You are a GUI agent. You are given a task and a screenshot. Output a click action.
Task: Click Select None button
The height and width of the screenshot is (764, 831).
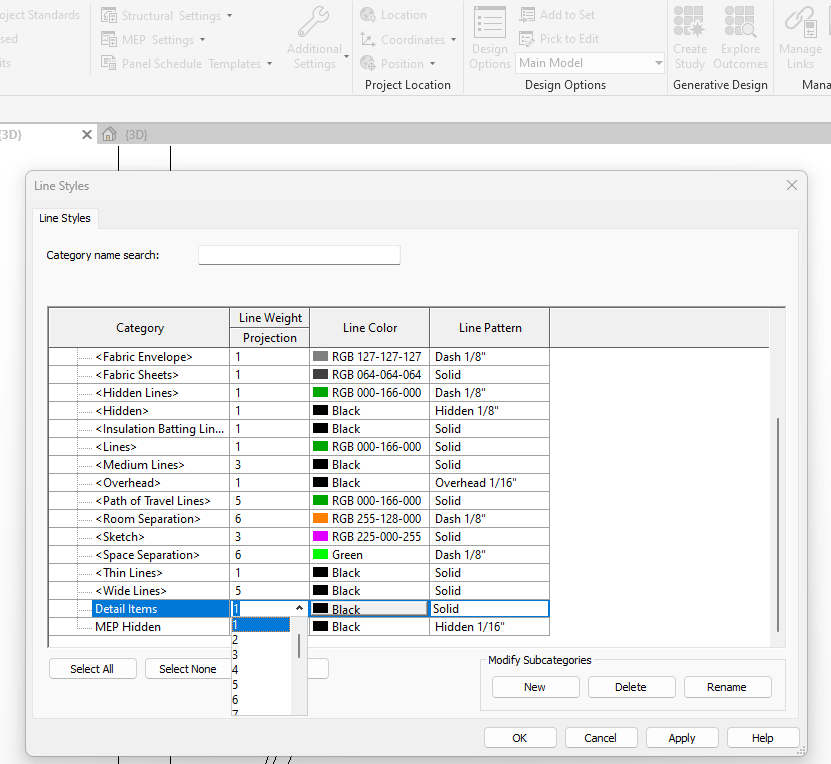click(188, 669)
